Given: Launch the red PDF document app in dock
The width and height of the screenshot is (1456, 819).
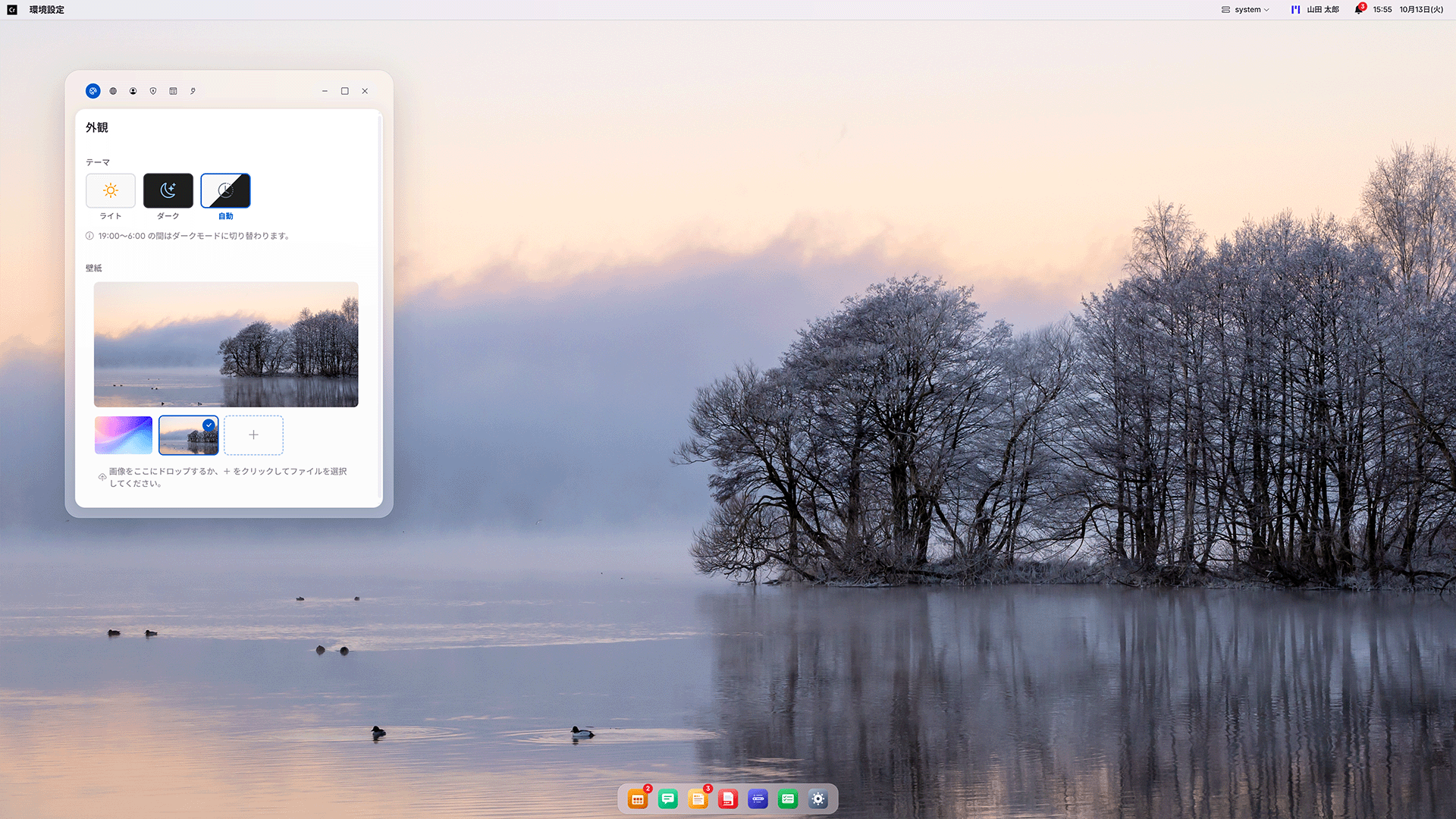Looking at the screenshot, I should (728, 799).
